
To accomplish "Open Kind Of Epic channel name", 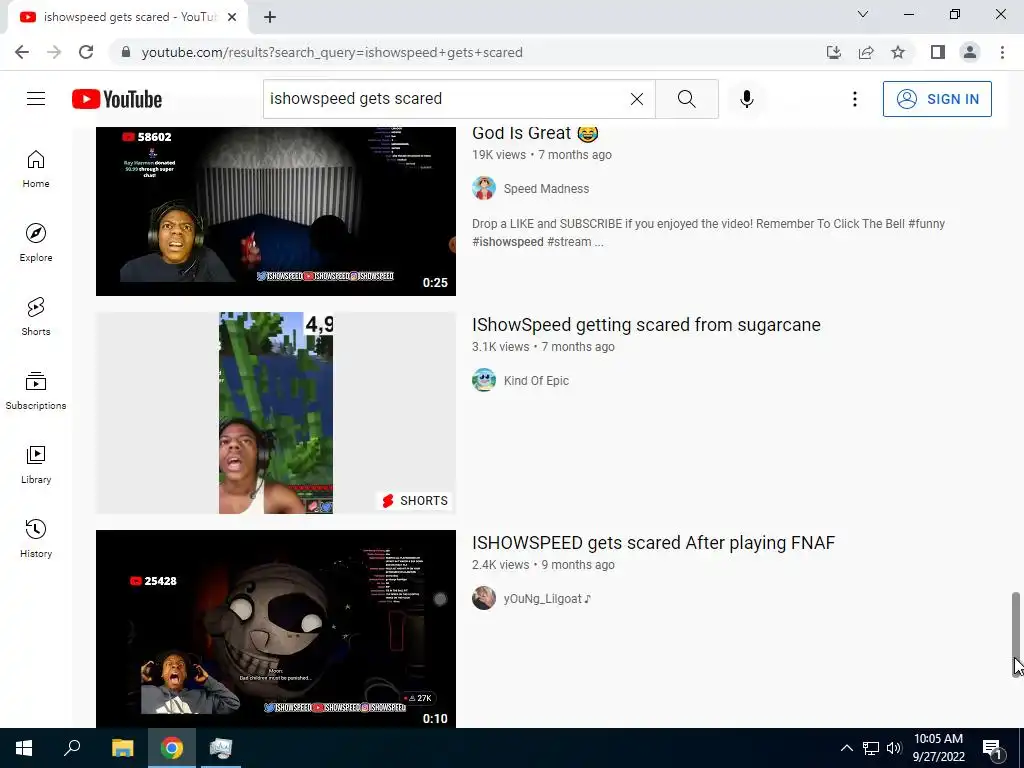I will point(536,381).
